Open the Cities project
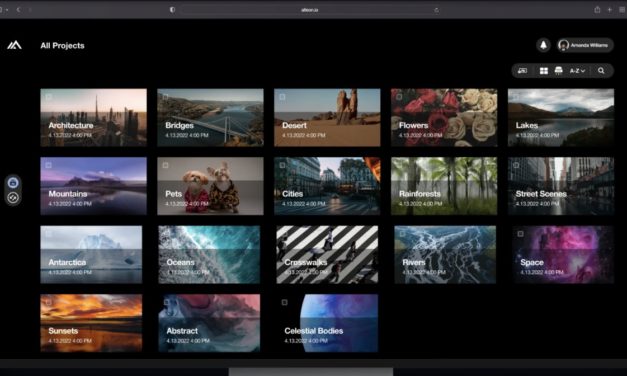This screenshot has height=376, width=627. (327, 186)
